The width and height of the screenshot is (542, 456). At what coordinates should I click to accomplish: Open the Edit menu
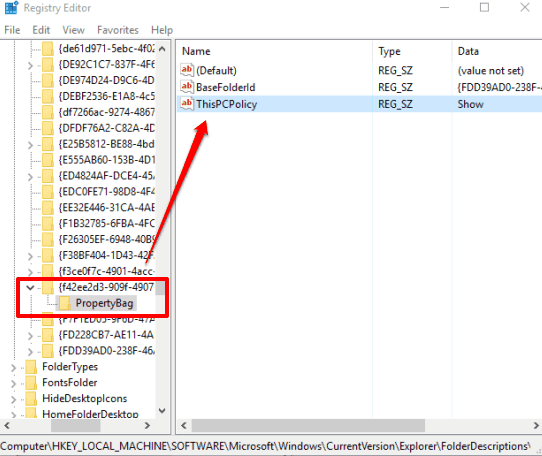pyautogui.click(x=41, y=30)
